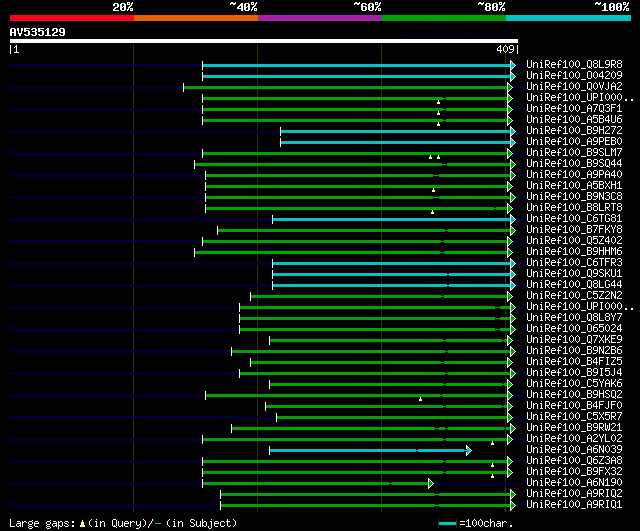Click the hit label UniRef100_Q7XKE9
The height and width of the screenshot is (531, 640).
[574, 340]
